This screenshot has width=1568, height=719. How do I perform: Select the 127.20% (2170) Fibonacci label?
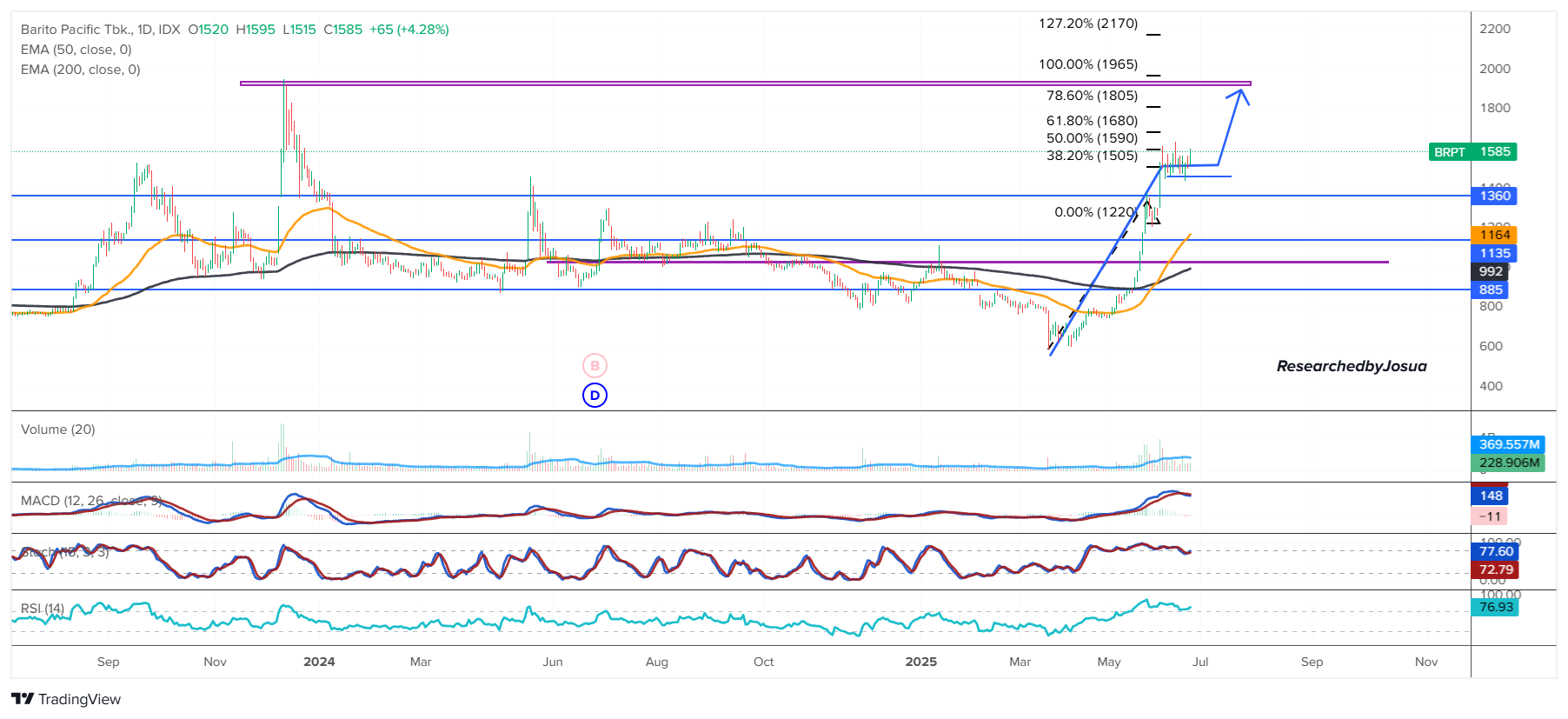[x=1088, y=23]
